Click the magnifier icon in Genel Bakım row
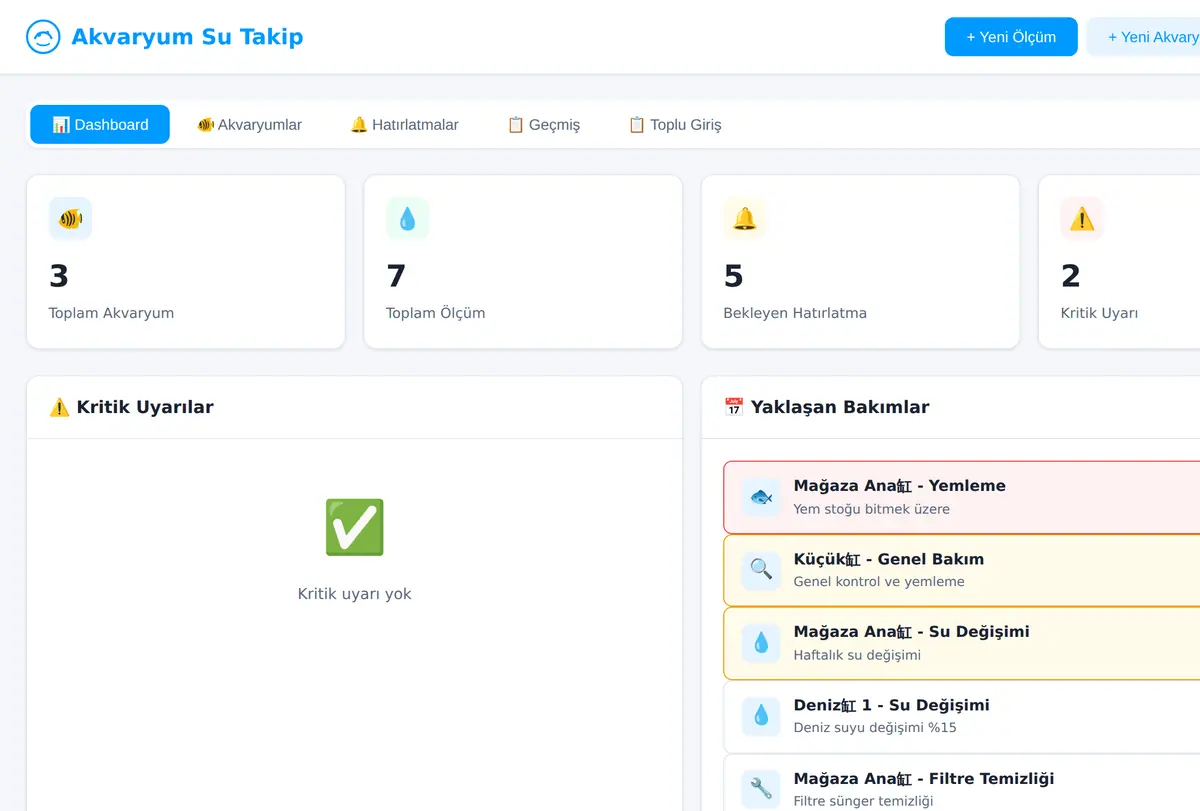The width and height of the screenshot is (1200, 811). pos(761,570)
